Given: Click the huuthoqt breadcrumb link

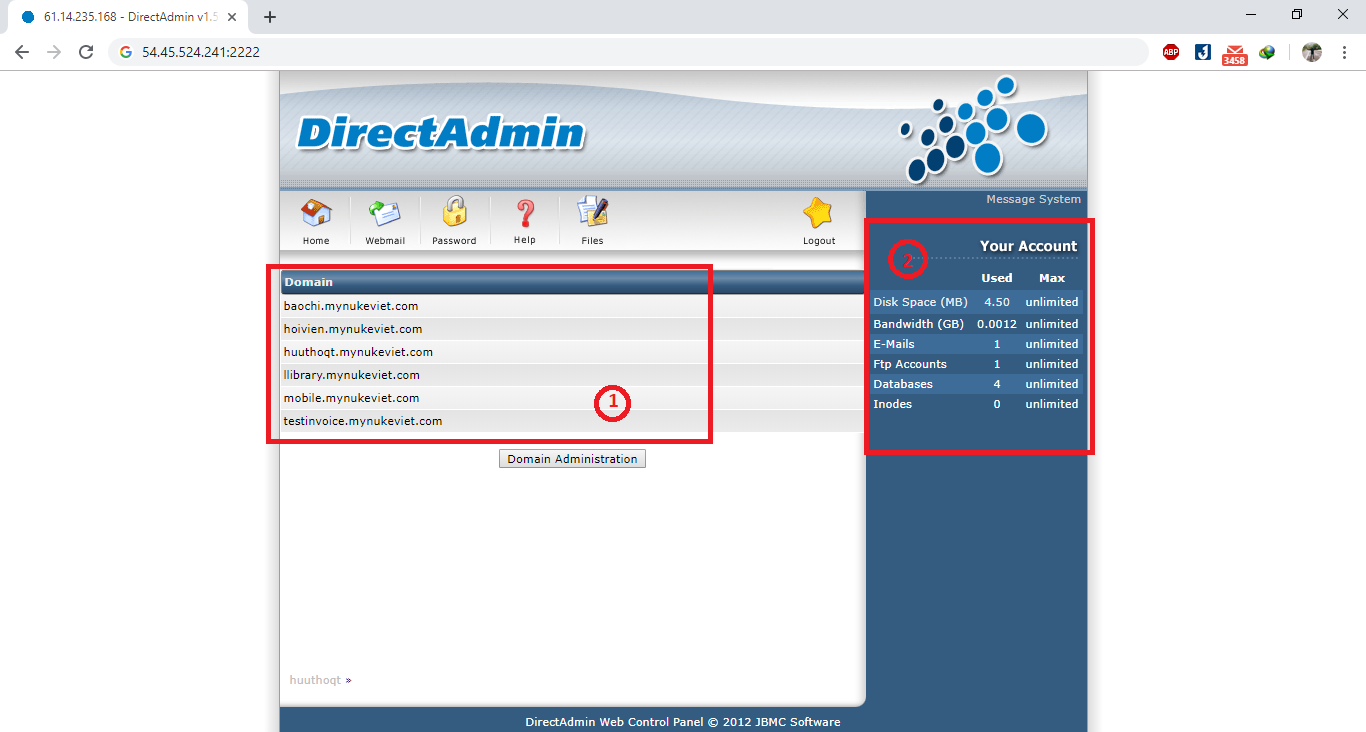Looking at the screenshot, I should coord(315,680).
